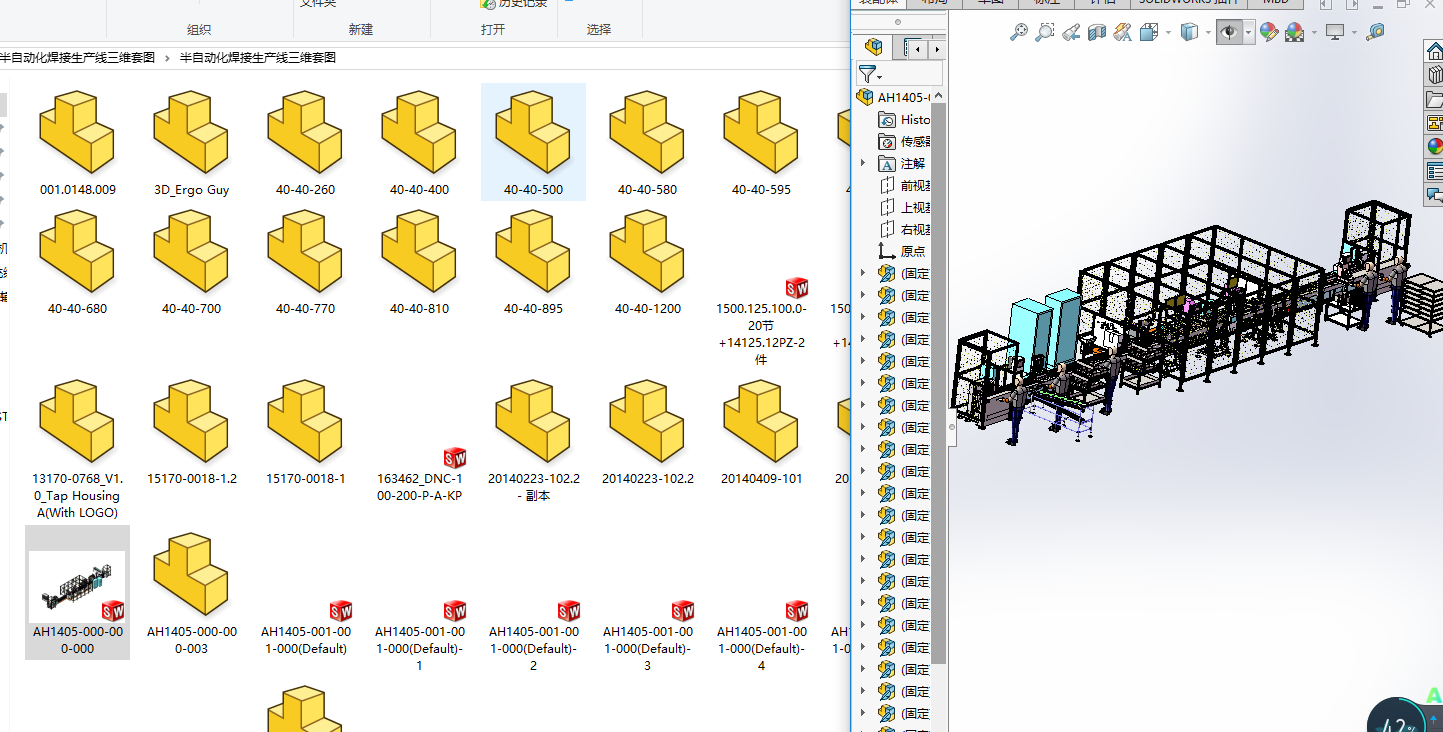Select the 上视 plane in feature tree

(904, 207)
